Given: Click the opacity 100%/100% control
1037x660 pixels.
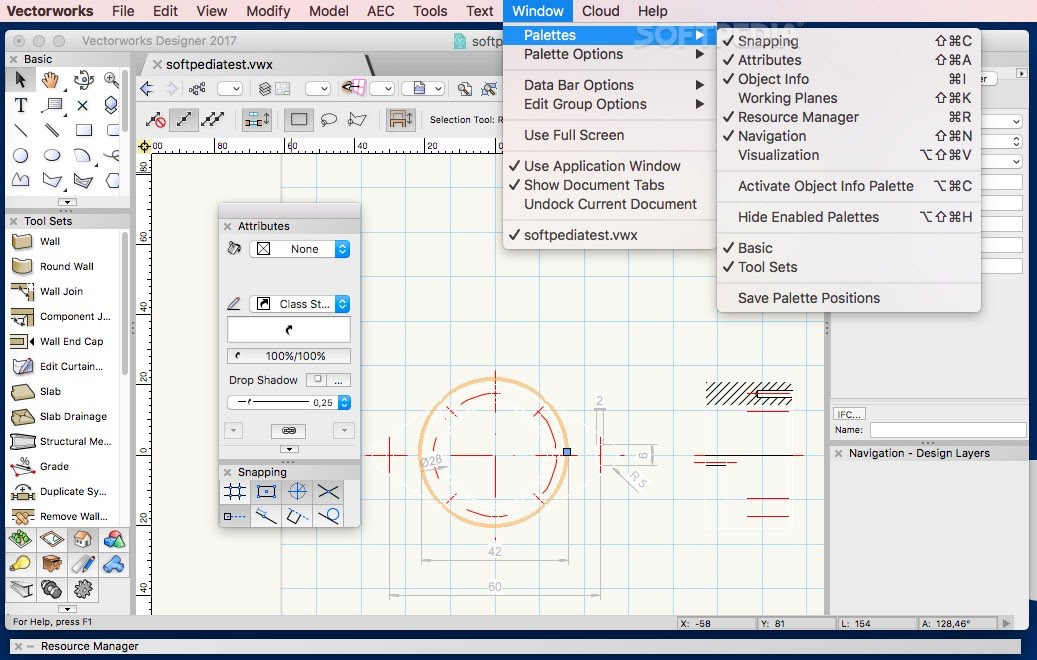Looking at the screenshot, I should pyautogui.click(x=289, y=356).
